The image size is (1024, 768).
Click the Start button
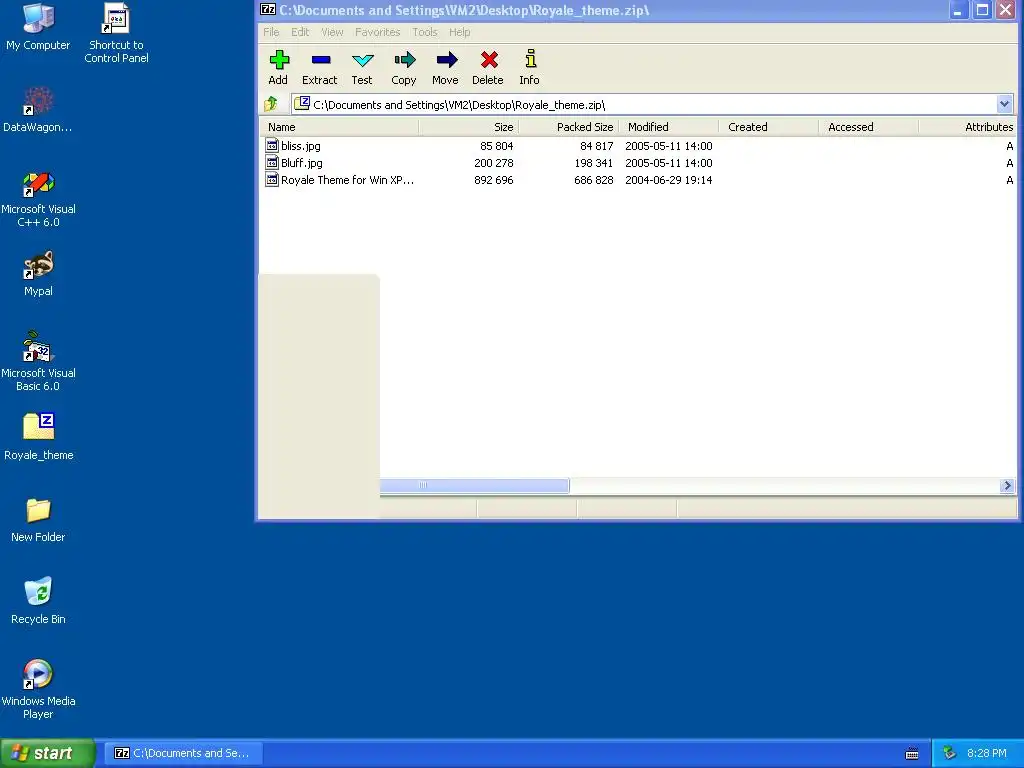point(47,753)
